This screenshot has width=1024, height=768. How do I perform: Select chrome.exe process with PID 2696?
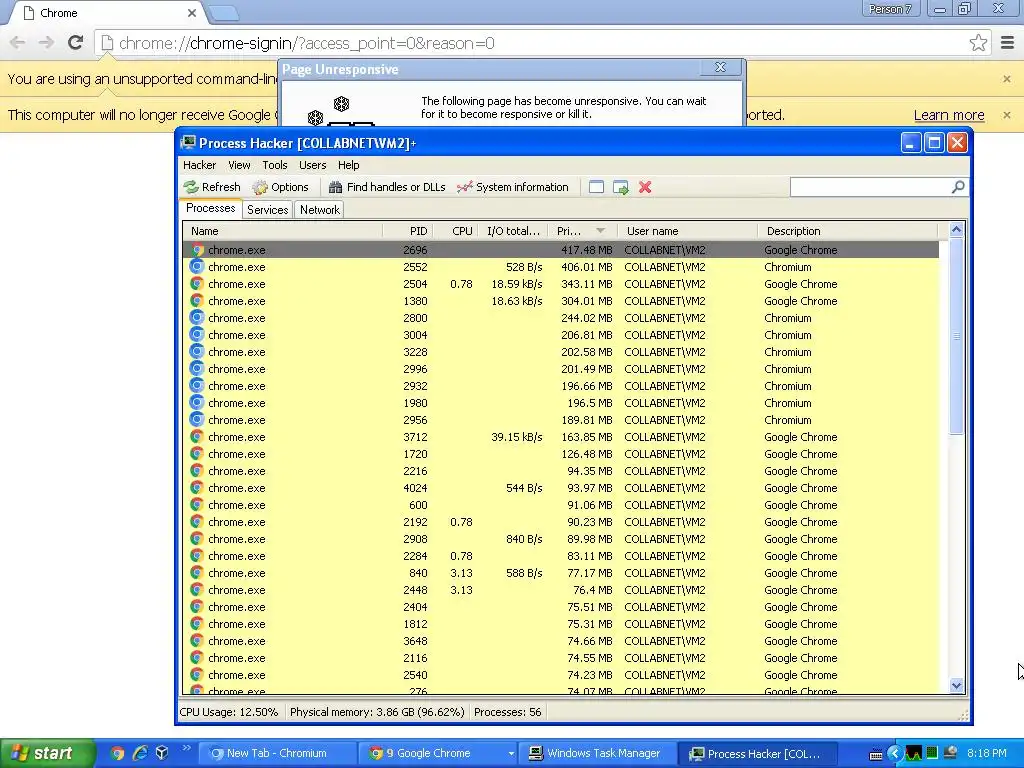pos(561,250)
